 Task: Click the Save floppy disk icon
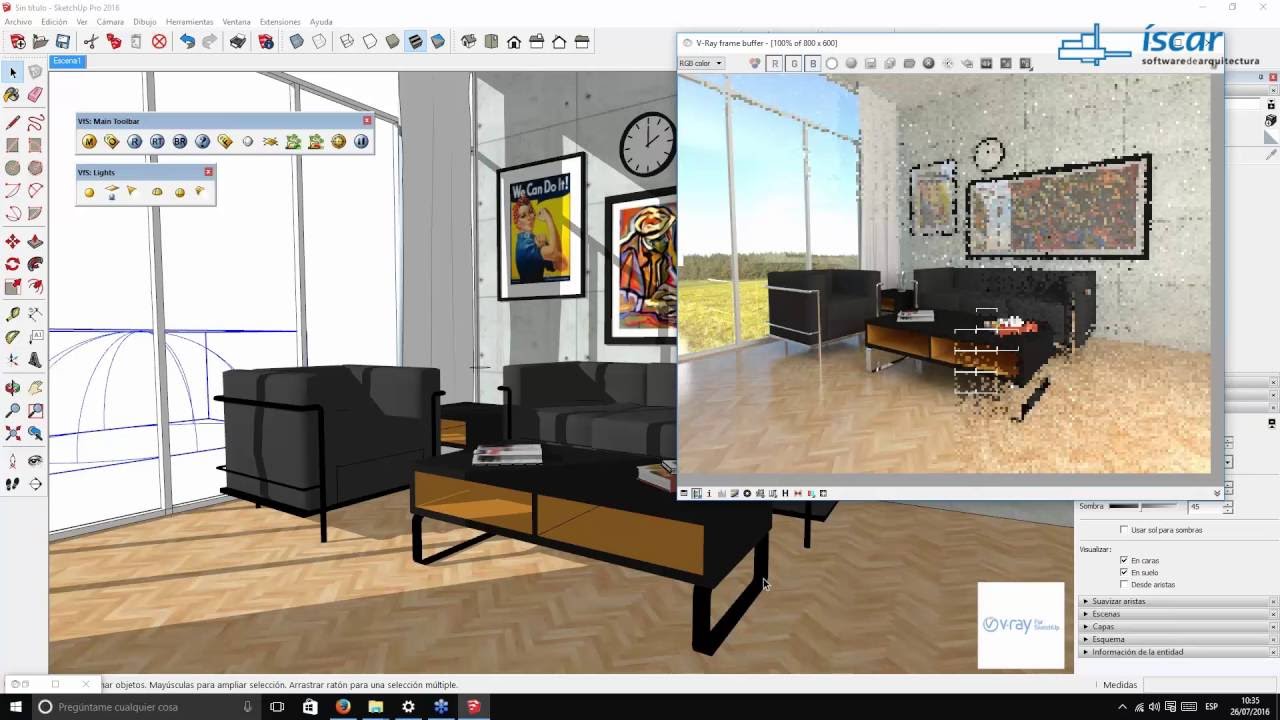click(x=63, y=42)
